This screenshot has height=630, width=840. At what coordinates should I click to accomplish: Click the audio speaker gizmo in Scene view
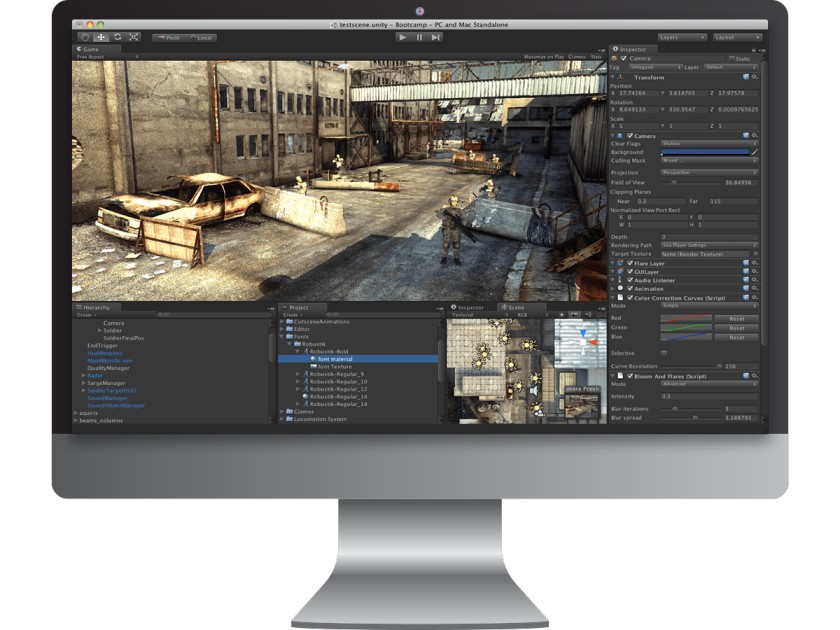point(534,391)
